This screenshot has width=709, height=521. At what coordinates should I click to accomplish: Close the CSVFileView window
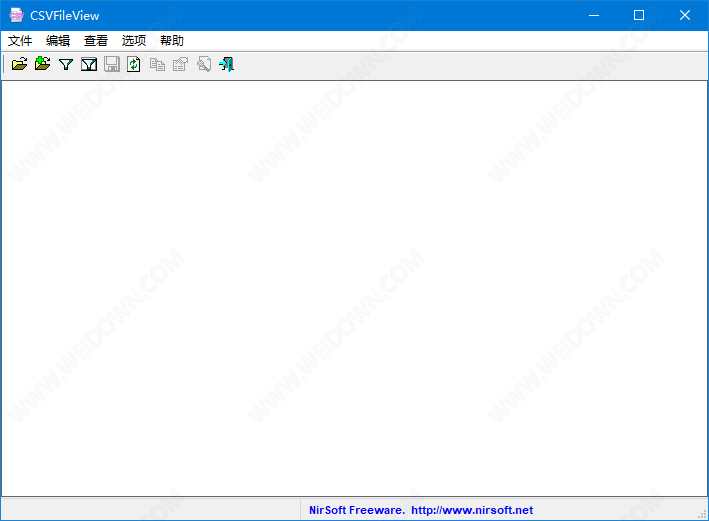685,15
